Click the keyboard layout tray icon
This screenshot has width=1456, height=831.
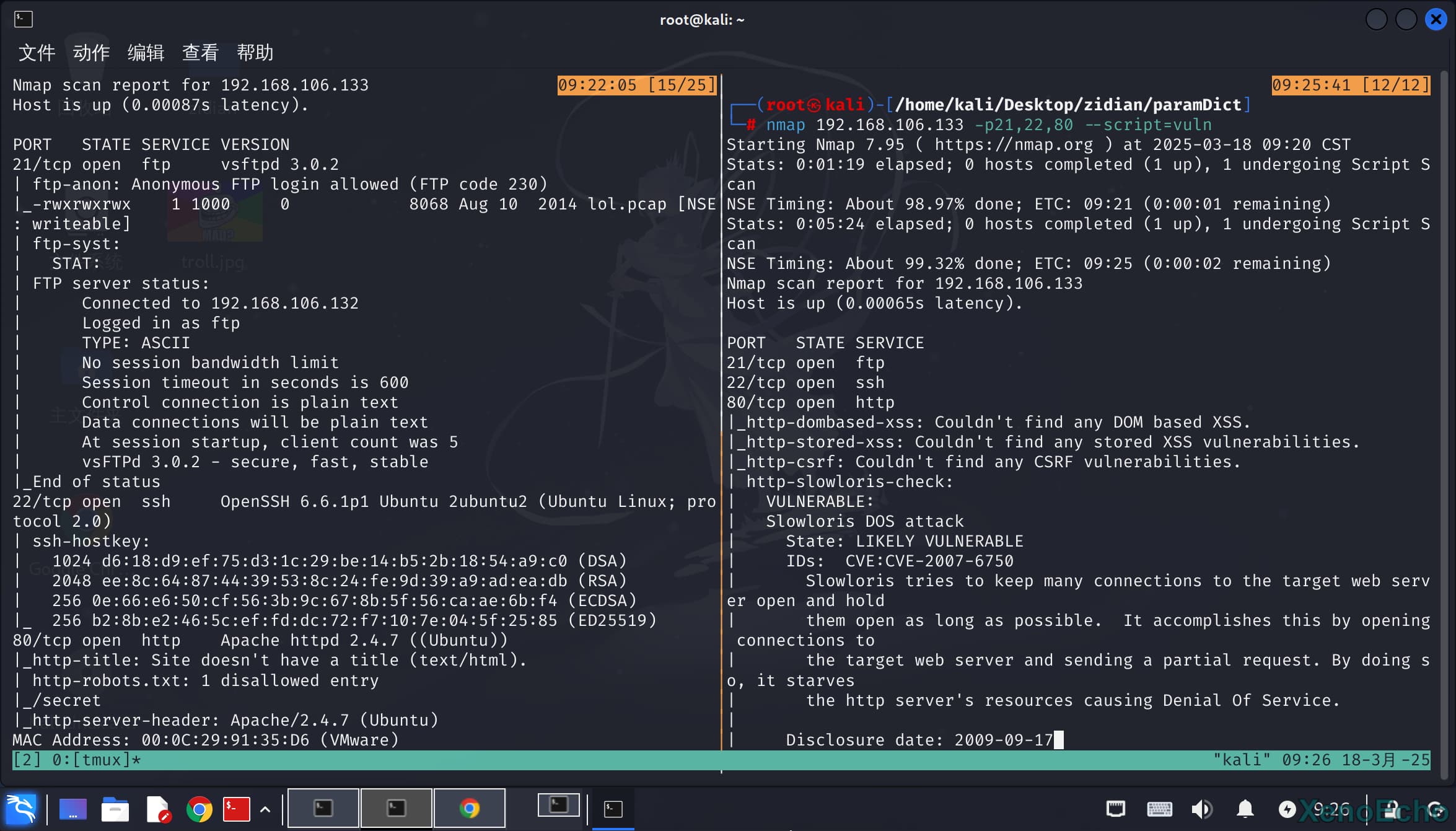tap(1159, 809)
